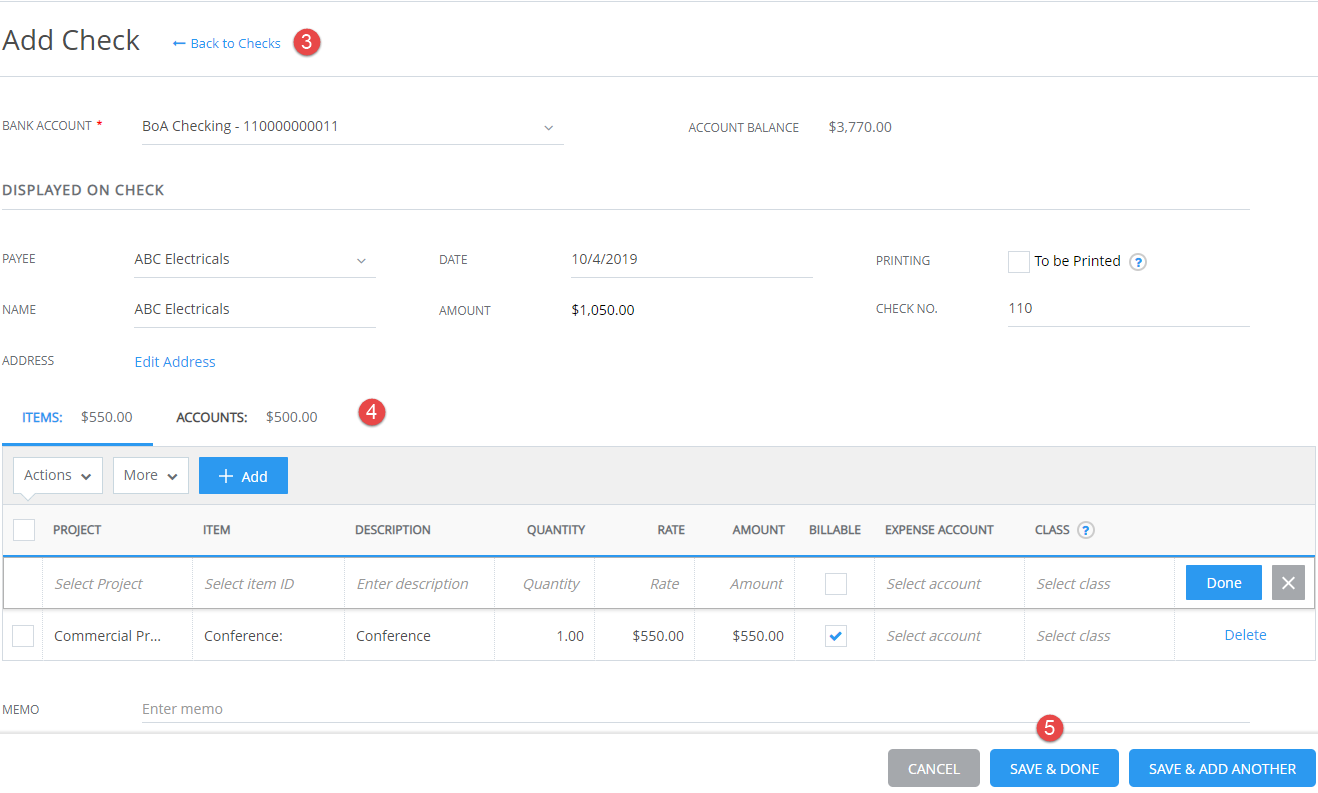Click the 1.00 quantity cell
The height and width of the screenshot is (793, 1318).
(x=544, y=636)
